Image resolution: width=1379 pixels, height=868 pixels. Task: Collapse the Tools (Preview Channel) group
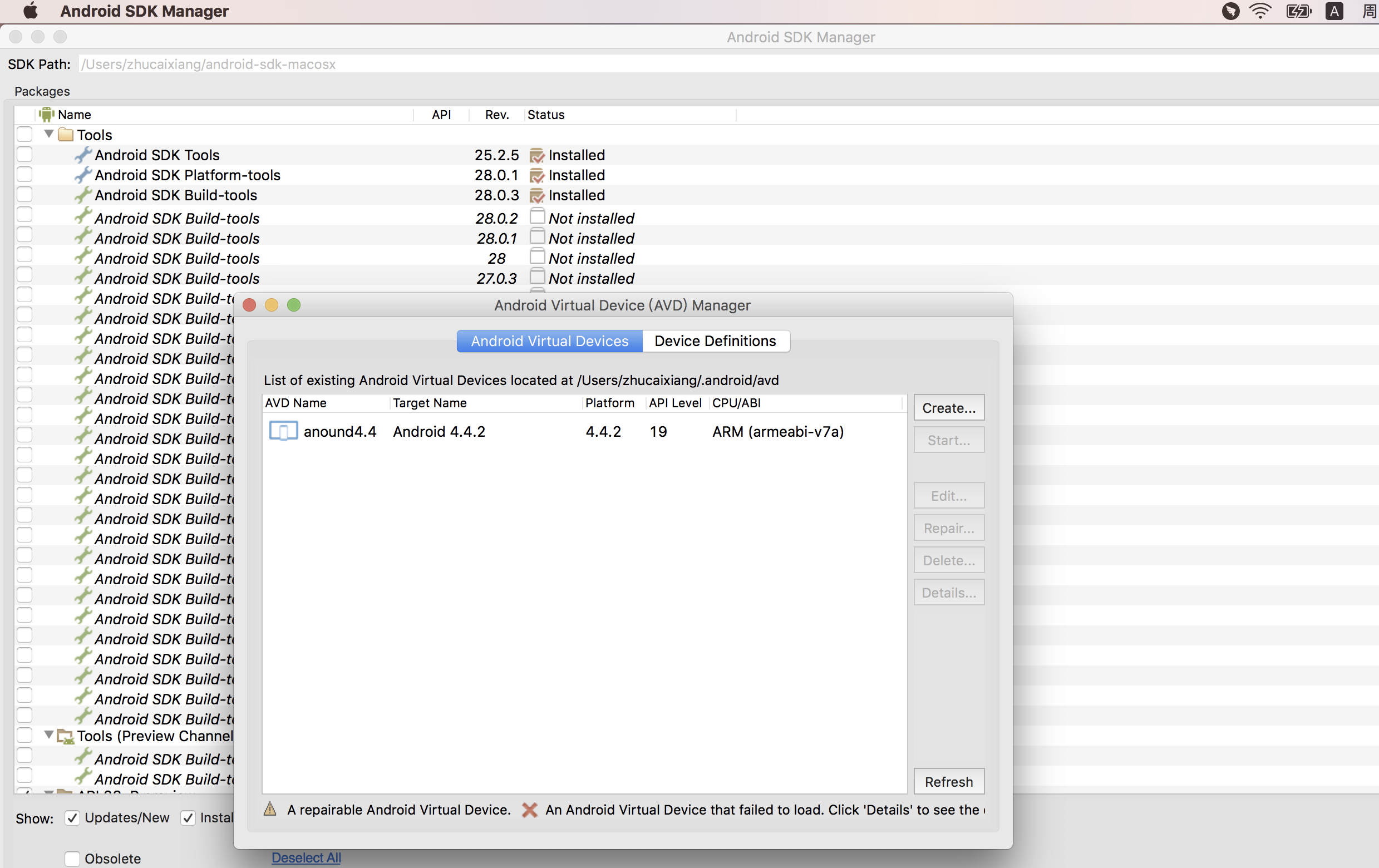(x=48, y=734)
